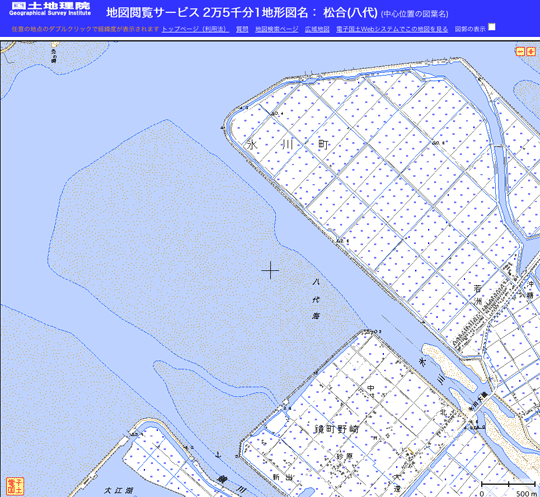Click the 新出 label on the map
This screenshot has width=540, height=497.
281,477
